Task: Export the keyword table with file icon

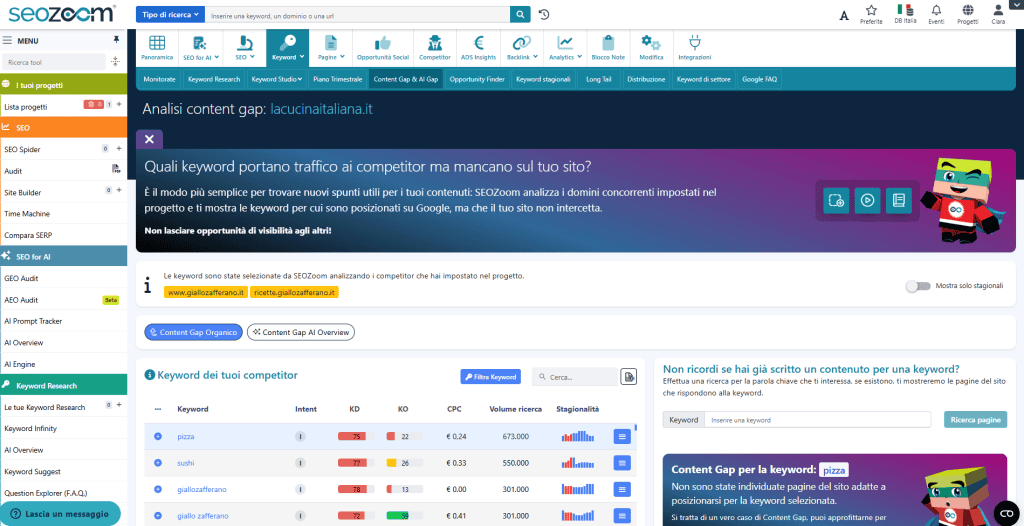Action: tap(628, 377)
